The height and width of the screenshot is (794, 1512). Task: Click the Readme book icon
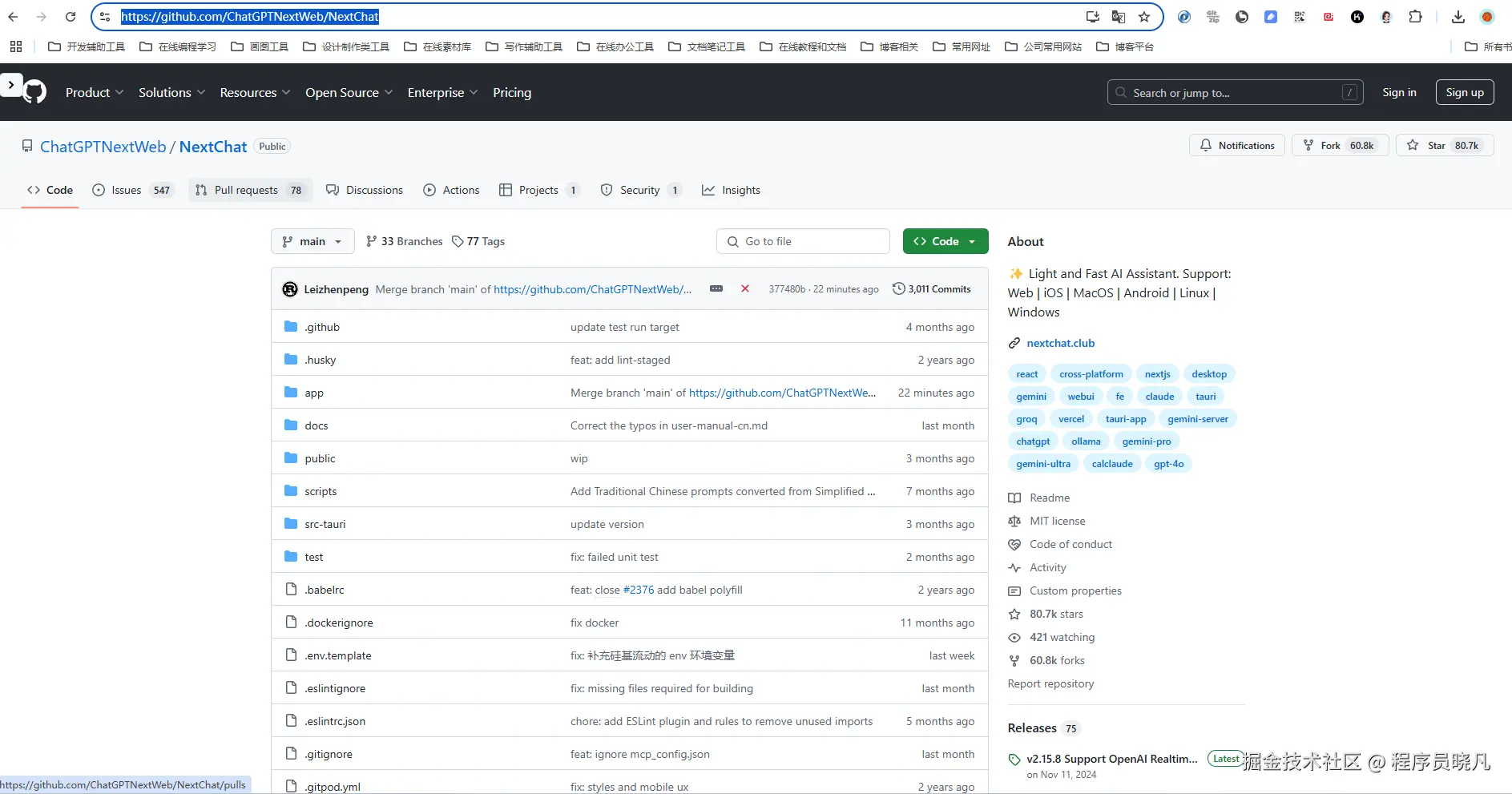coord(1014,498)
